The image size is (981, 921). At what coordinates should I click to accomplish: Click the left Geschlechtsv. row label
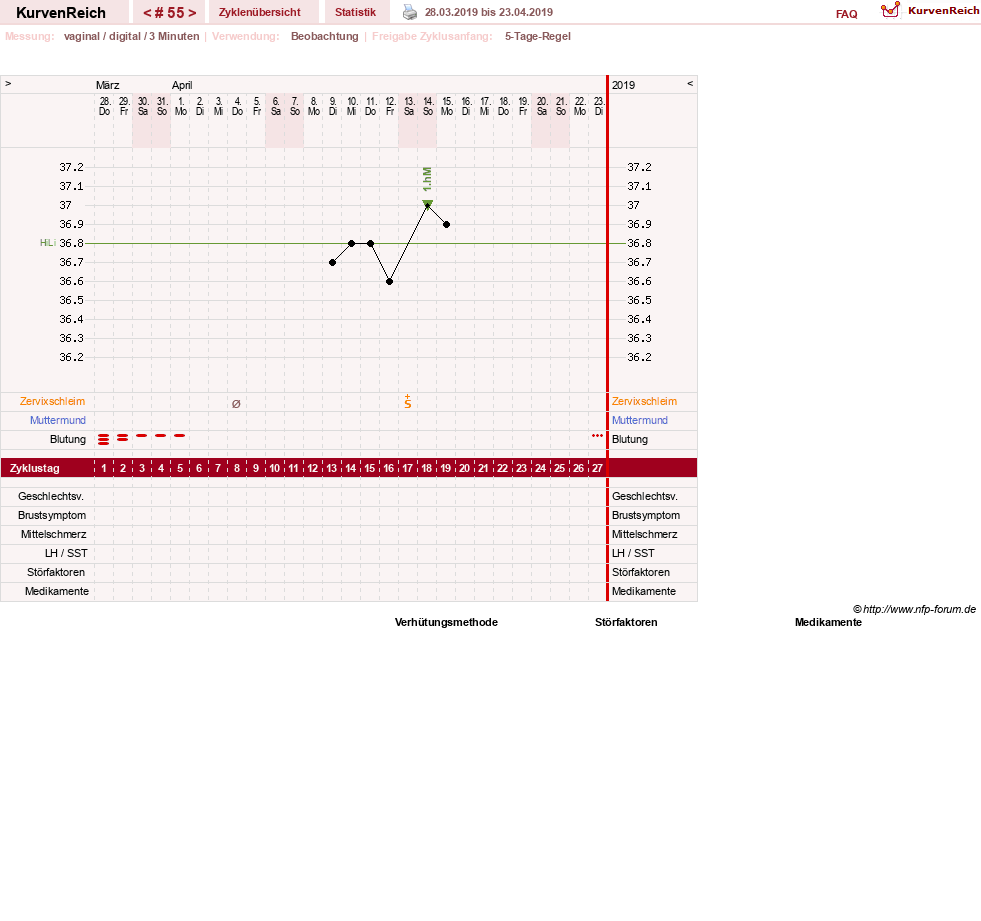coord(51,496)
